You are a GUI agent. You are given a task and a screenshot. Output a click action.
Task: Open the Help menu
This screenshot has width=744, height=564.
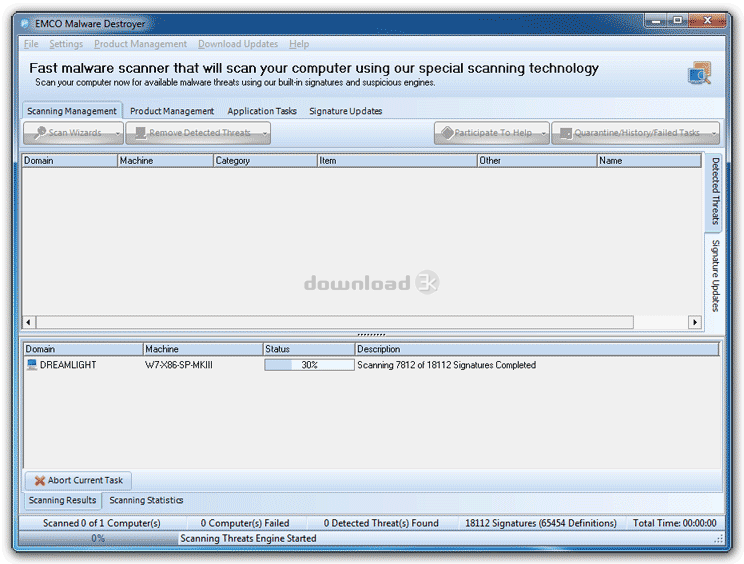tap(299, 44)
